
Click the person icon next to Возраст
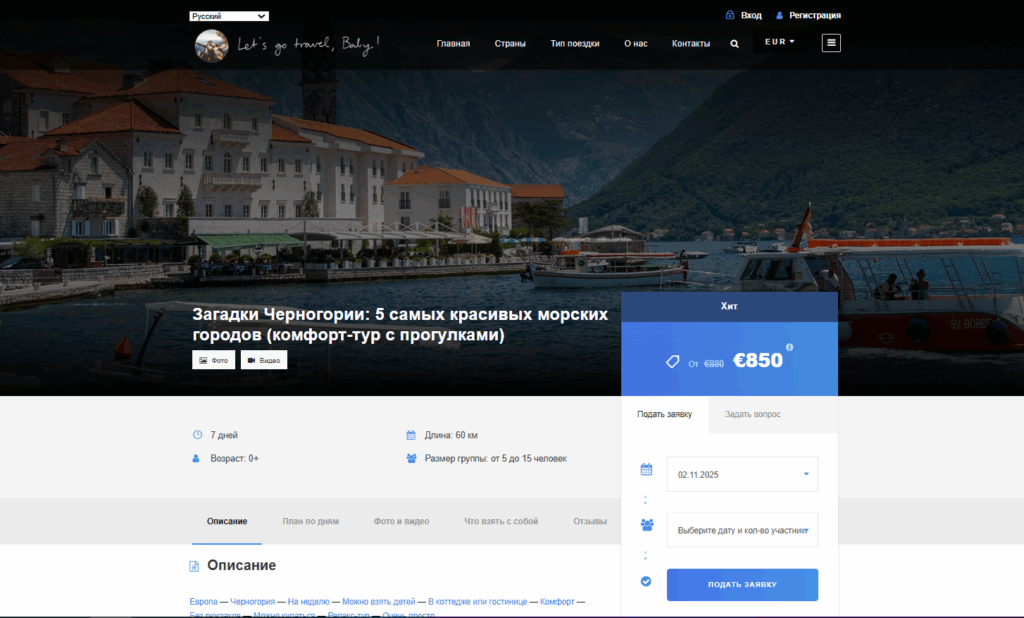tap(196, 458)
